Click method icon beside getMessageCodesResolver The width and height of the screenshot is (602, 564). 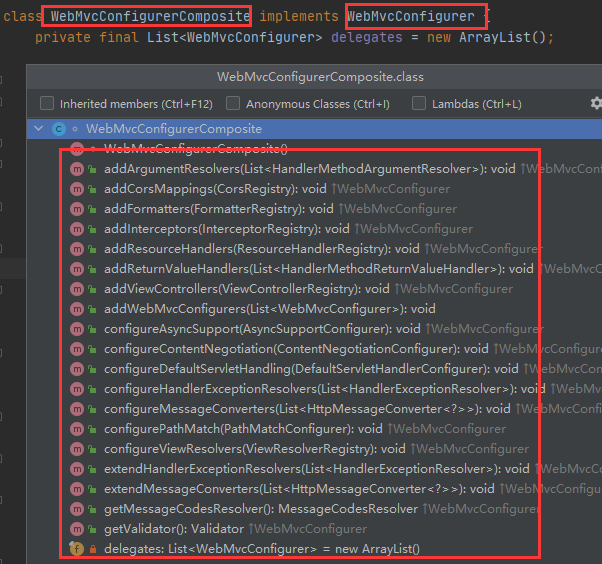coord(77,508)
